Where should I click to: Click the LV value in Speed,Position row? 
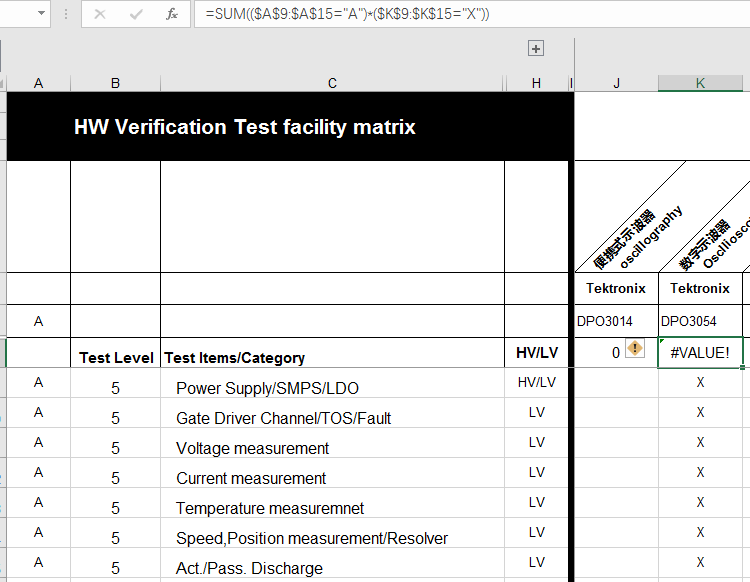tap(536, 532)
